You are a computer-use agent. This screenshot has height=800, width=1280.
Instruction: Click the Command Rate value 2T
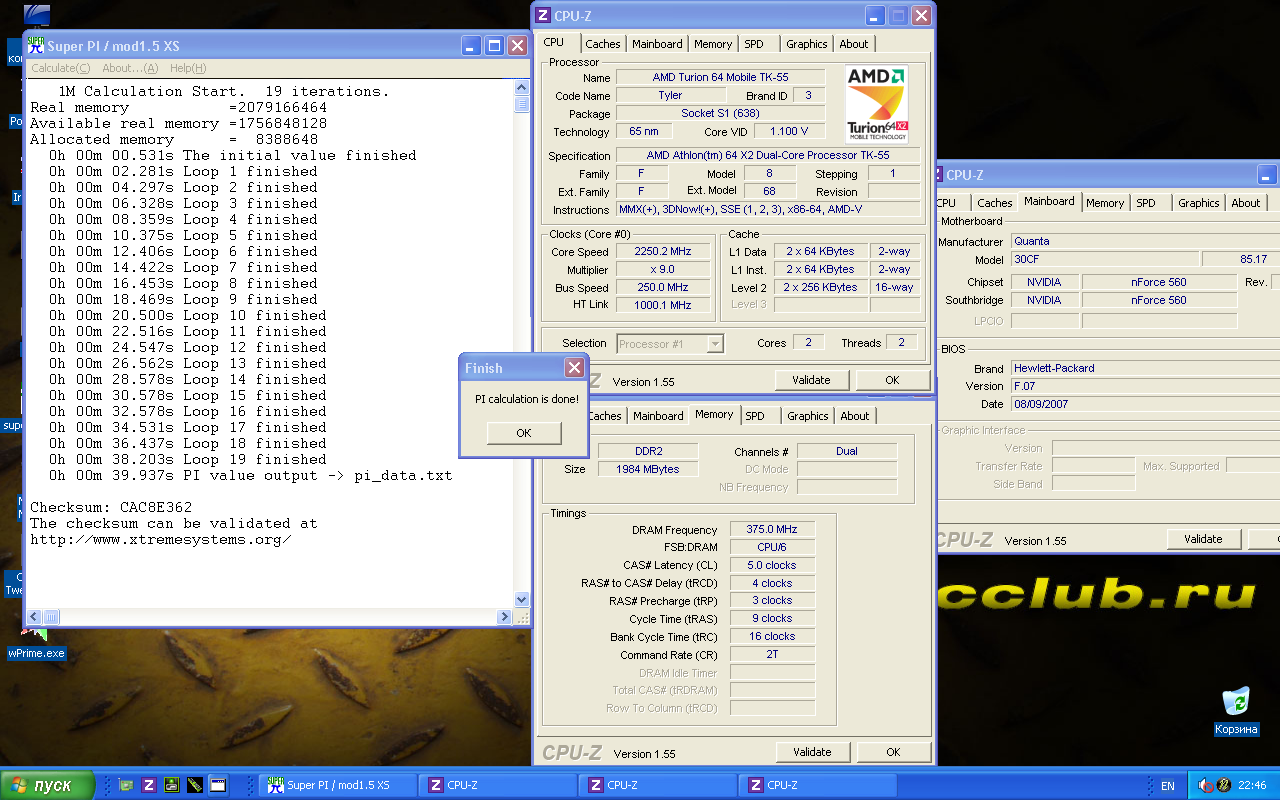click(772, 654)
